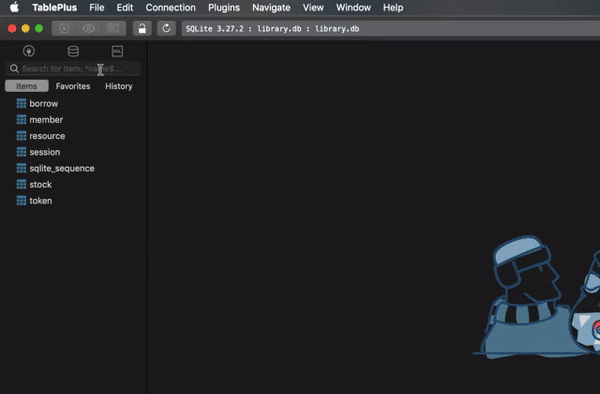
Task: Select the session table
Action: pos(44,152)
